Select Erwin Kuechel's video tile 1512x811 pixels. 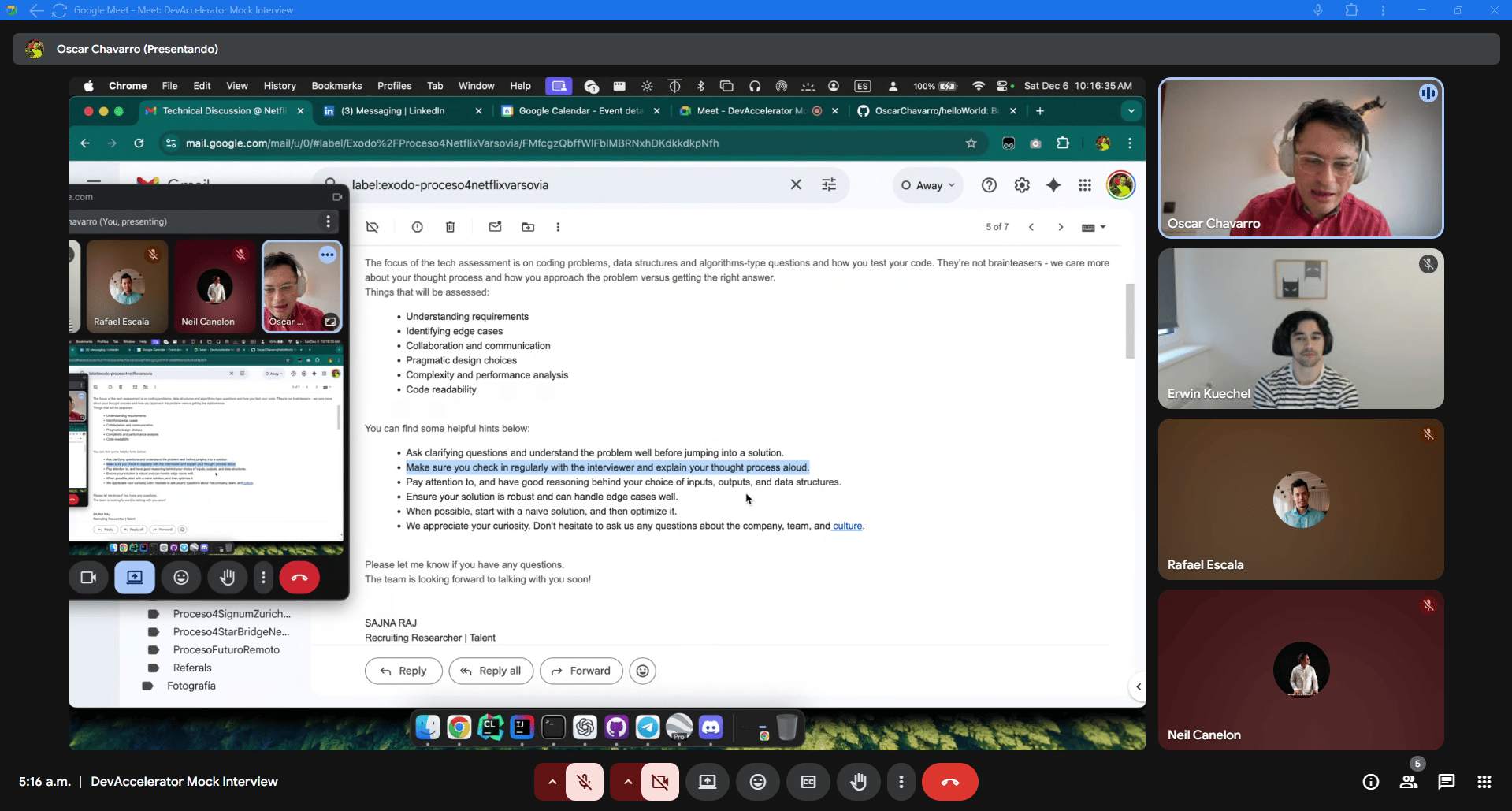tap(1300, 329)
